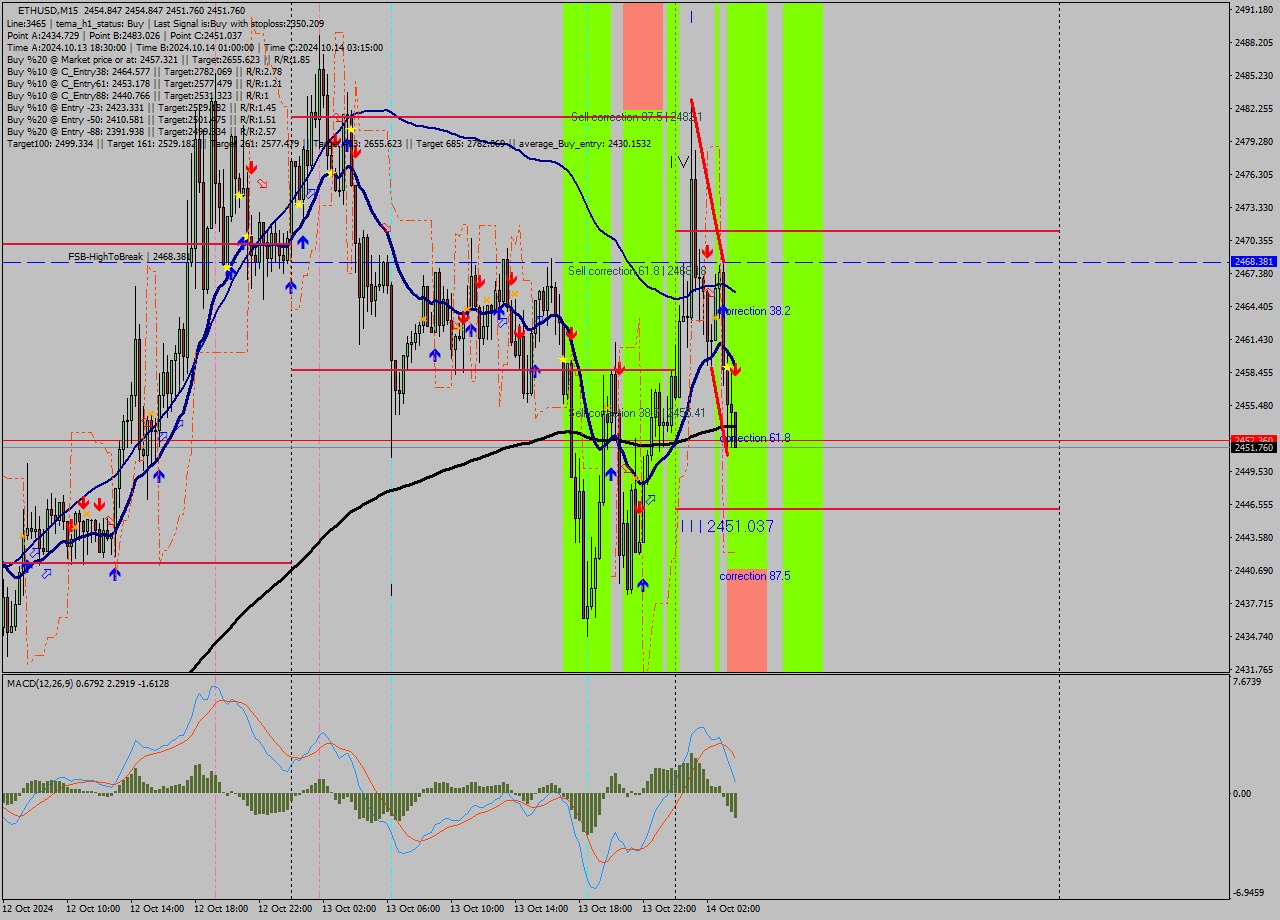Click the '13 Oct 06:00' time axis label
The image size is (1280, 920).
[413, 909]
